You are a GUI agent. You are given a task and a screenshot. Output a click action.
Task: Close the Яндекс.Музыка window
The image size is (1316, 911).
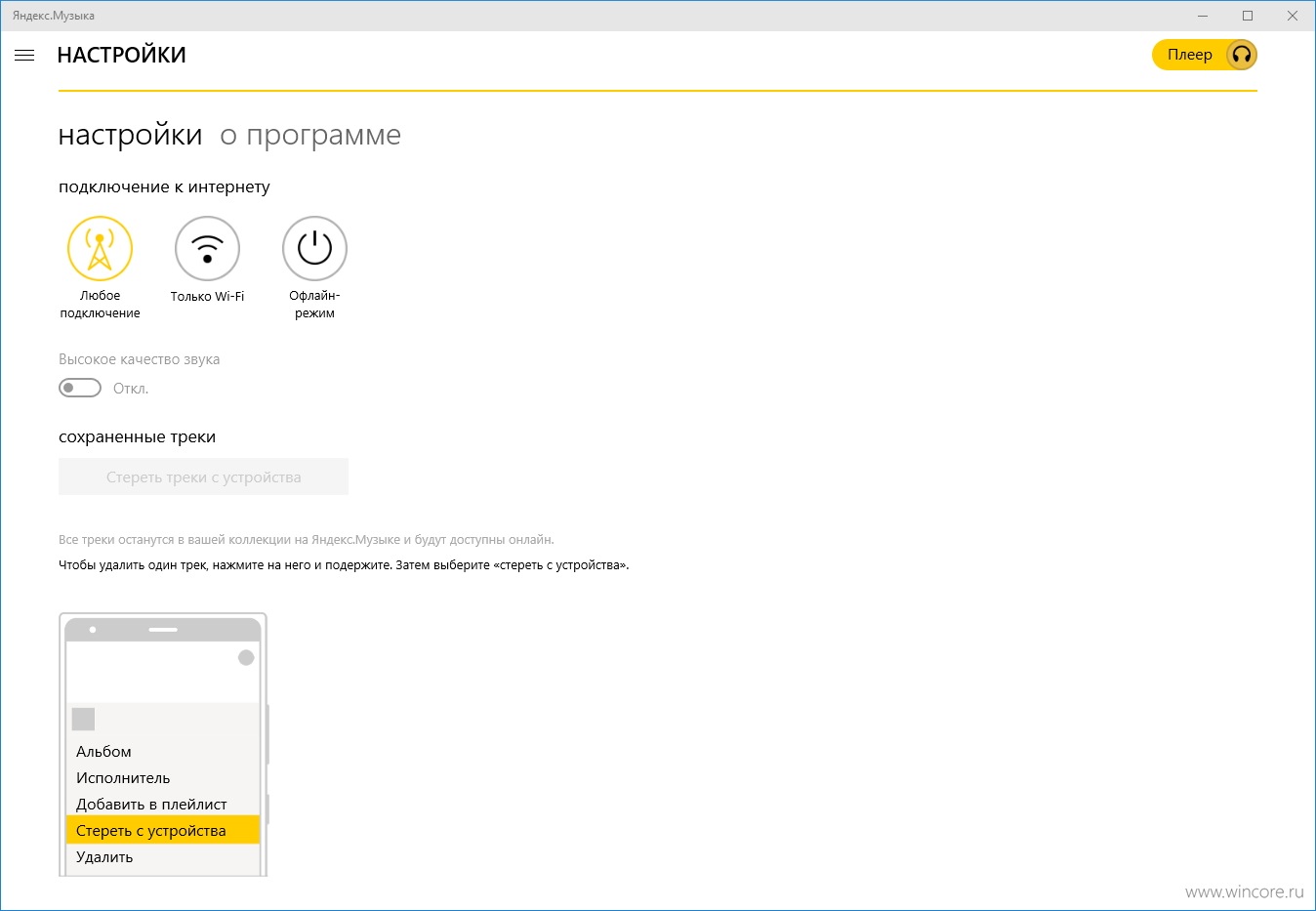coord(1293,16)
